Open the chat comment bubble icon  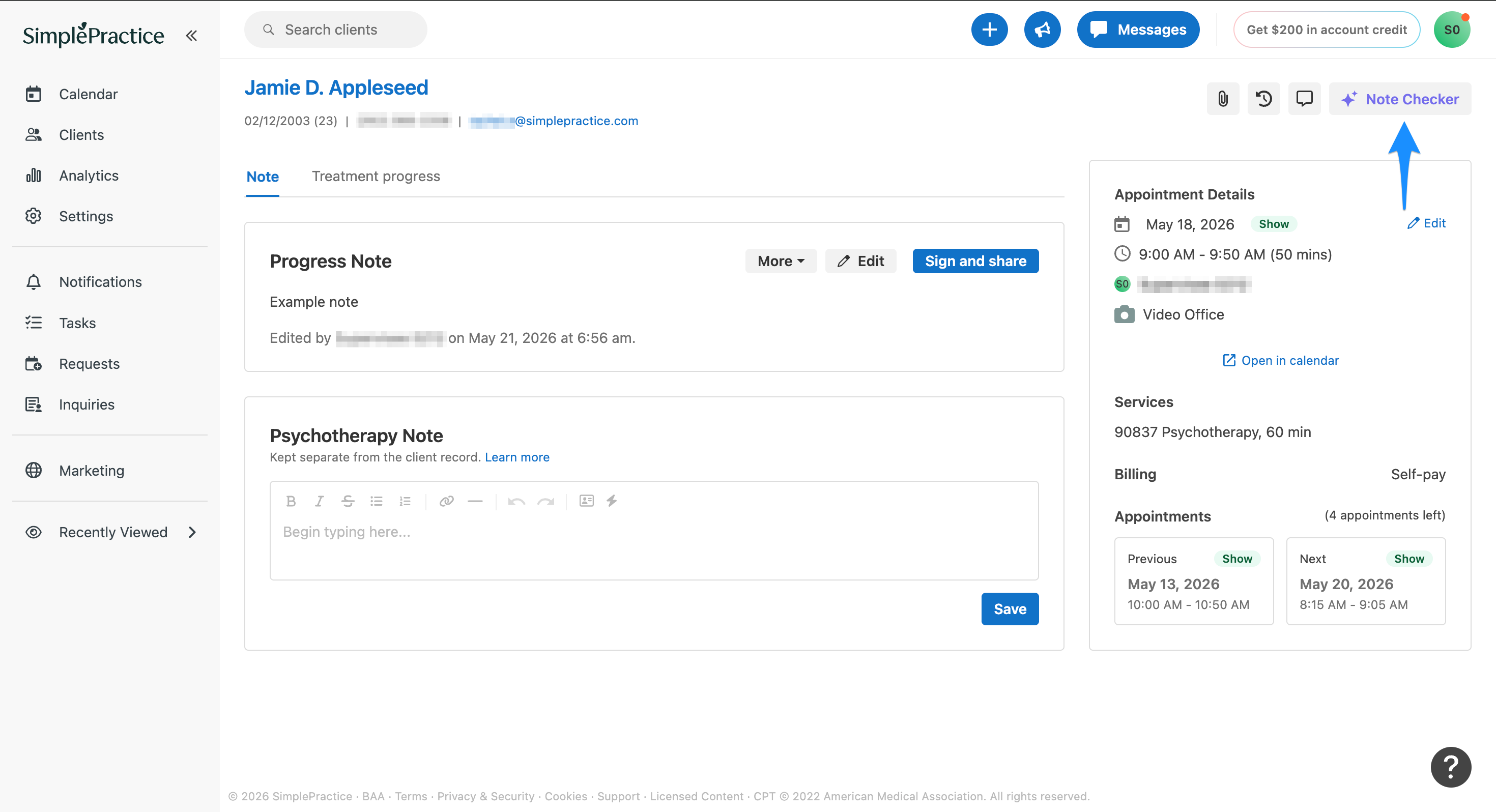1304,98
